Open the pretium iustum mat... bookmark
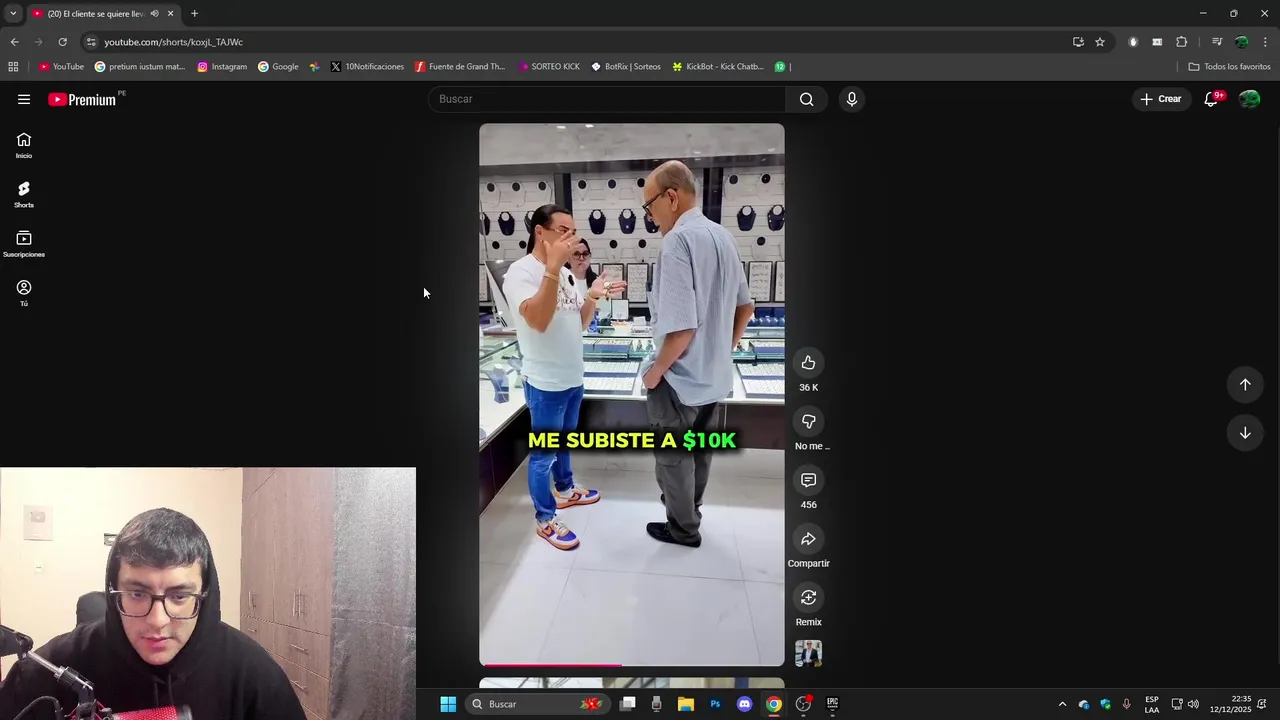Screen dimensions: 1280x720 point(140,67)
